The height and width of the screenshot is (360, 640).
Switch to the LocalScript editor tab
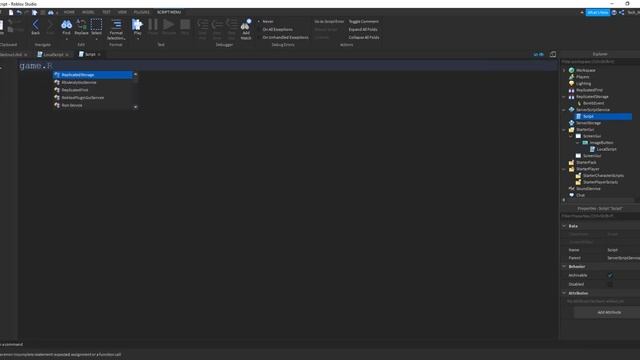pos(53,54)
